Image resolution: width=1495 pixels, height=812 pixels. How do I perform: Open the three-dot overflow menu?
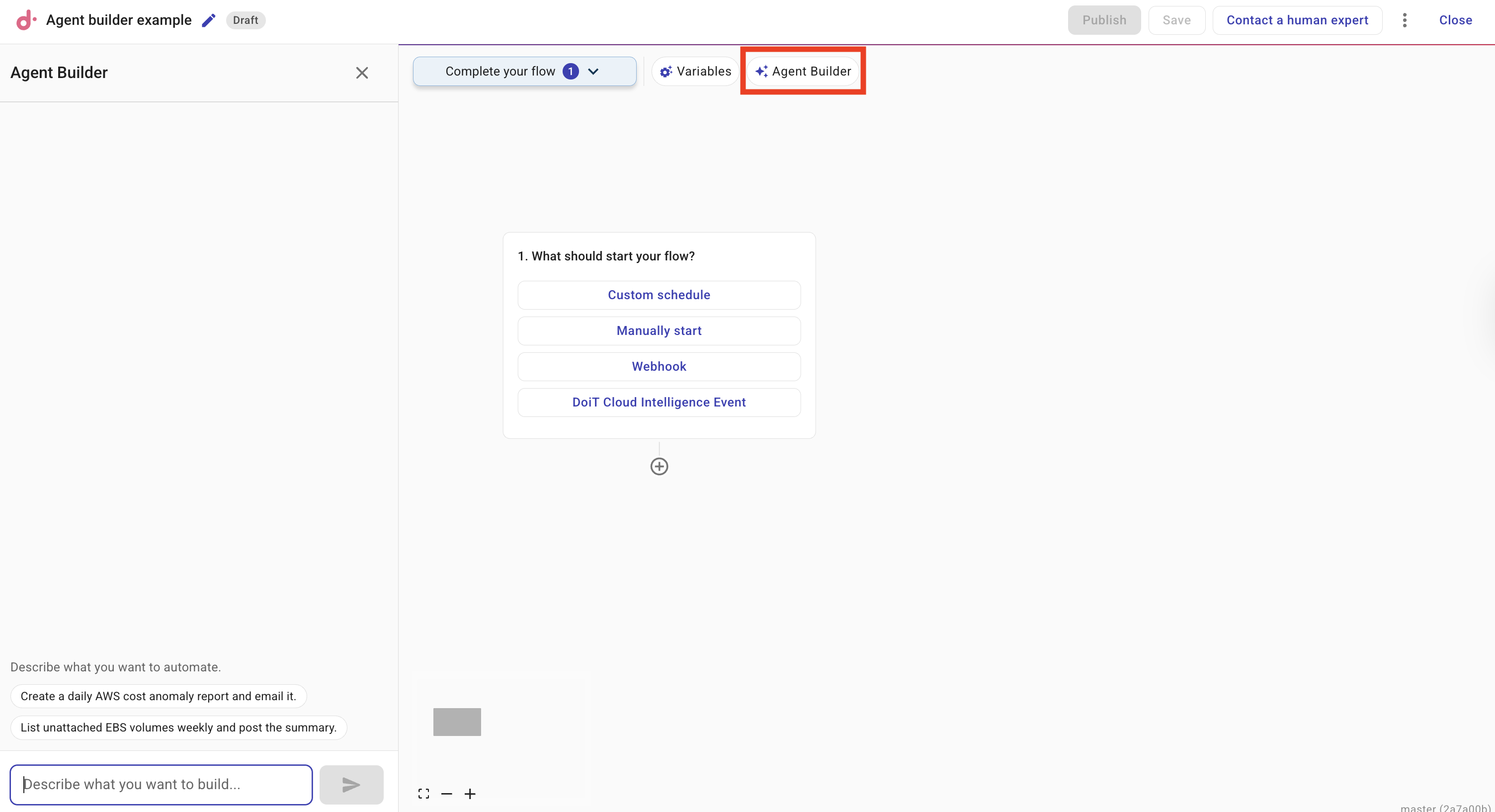coord(1405,20)
